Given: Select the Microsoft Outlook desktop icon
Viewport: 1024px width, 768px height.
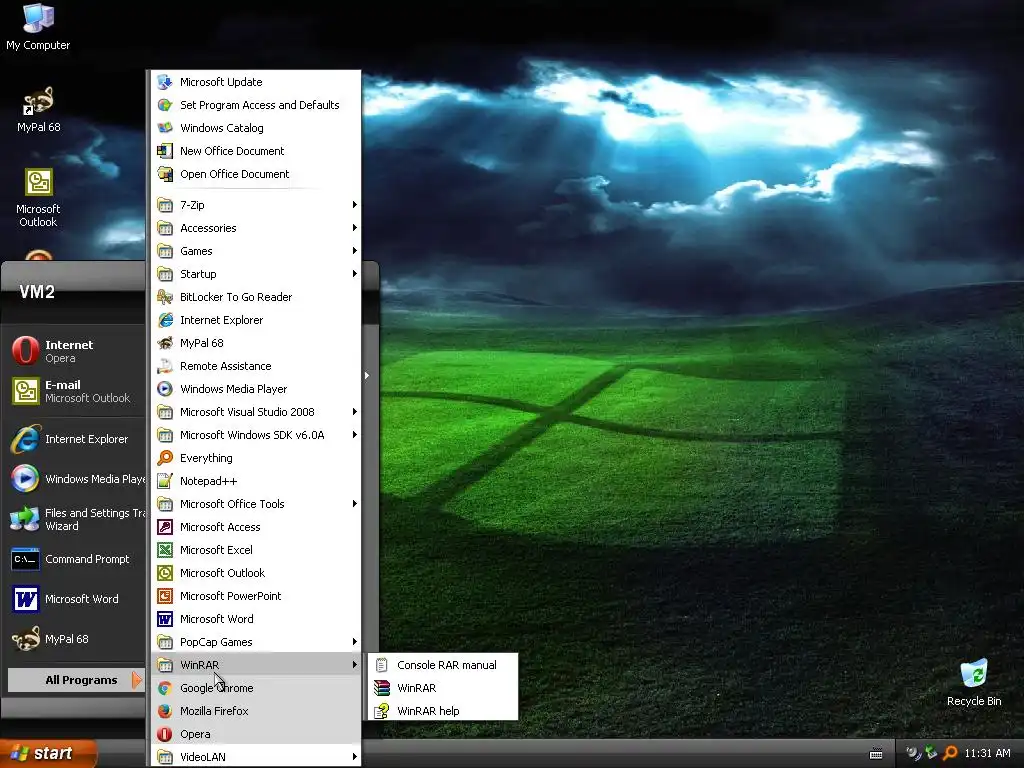Looking at the screenshot, I should [38, 197].
